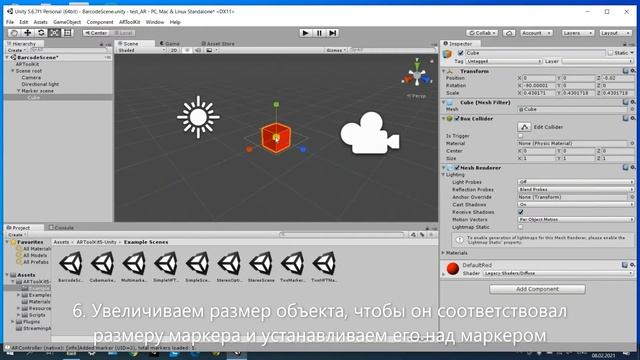
Task: Open the BarcodeScene asset
Action: 71,267
